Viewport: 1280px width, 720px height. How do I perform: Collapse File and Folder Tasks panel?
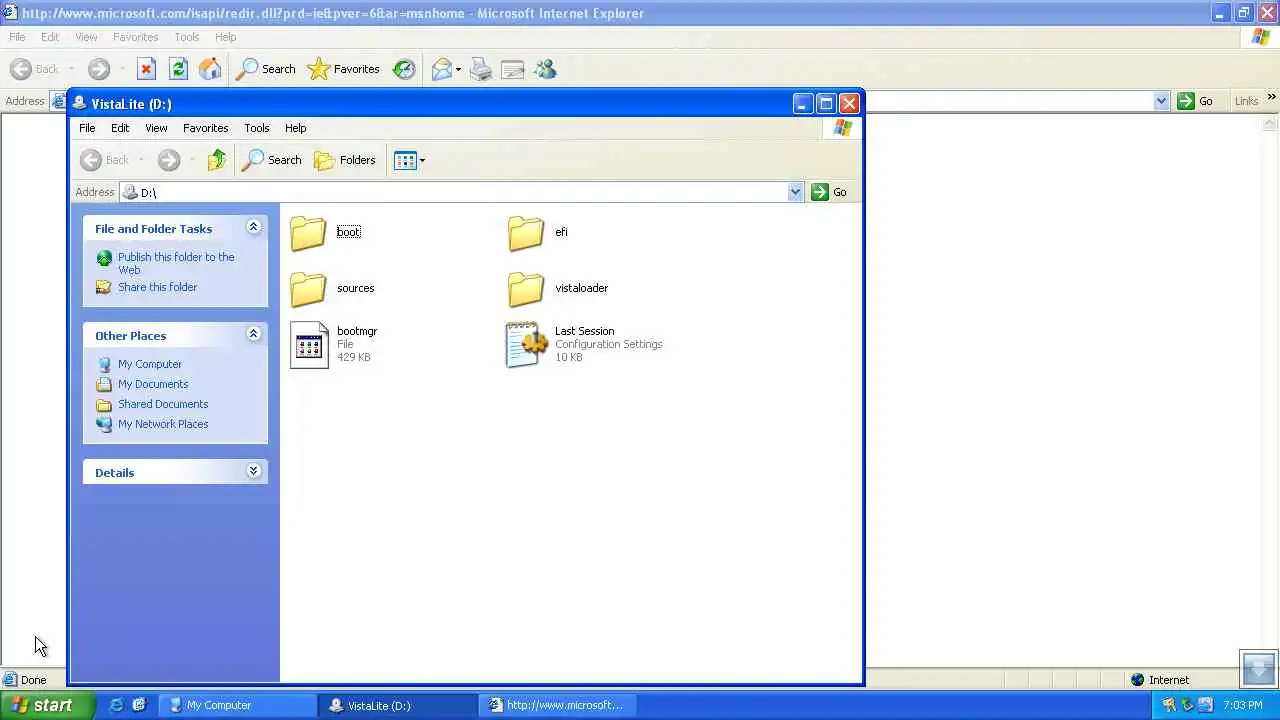point(253,227)
